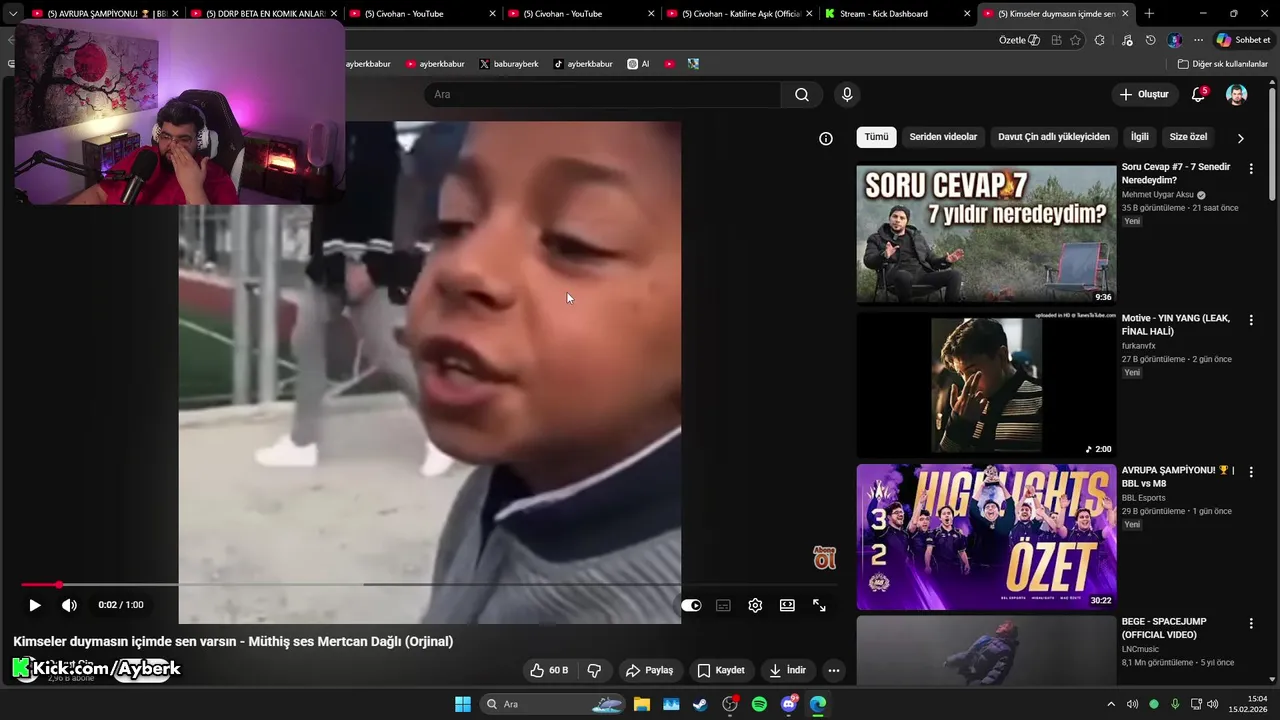This screenshot has height=720, width=1280.
Task: Share the video via Paylaş
Action: [649, 670]
